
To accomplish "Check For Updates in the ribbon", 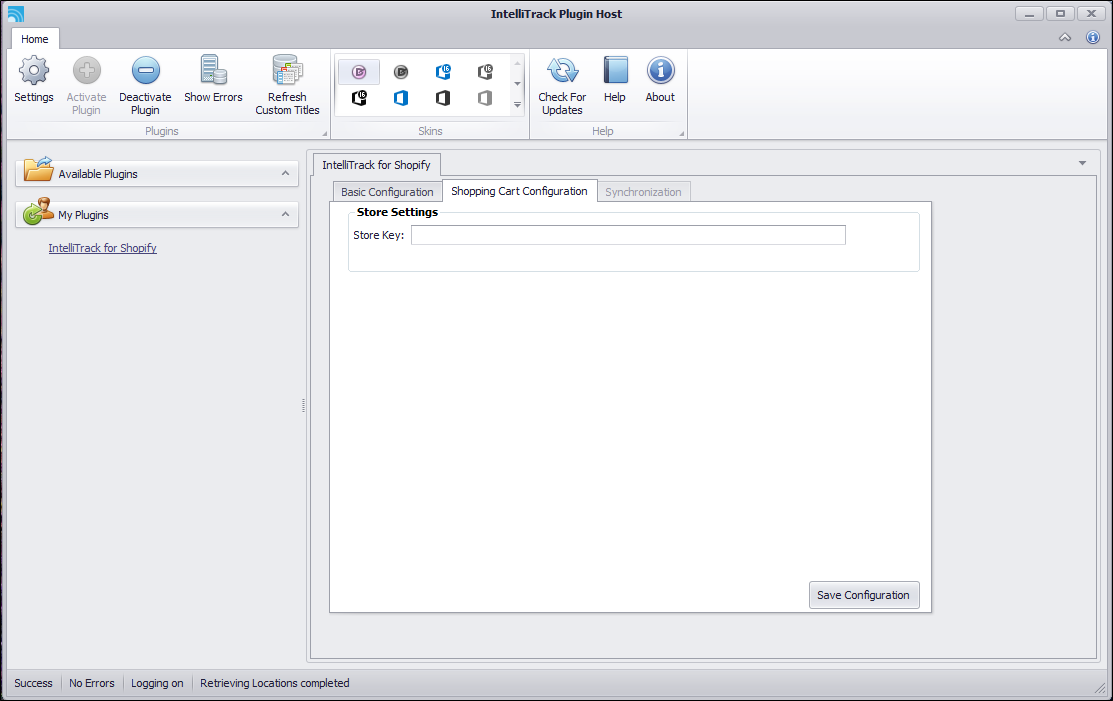I will [562, 85].
